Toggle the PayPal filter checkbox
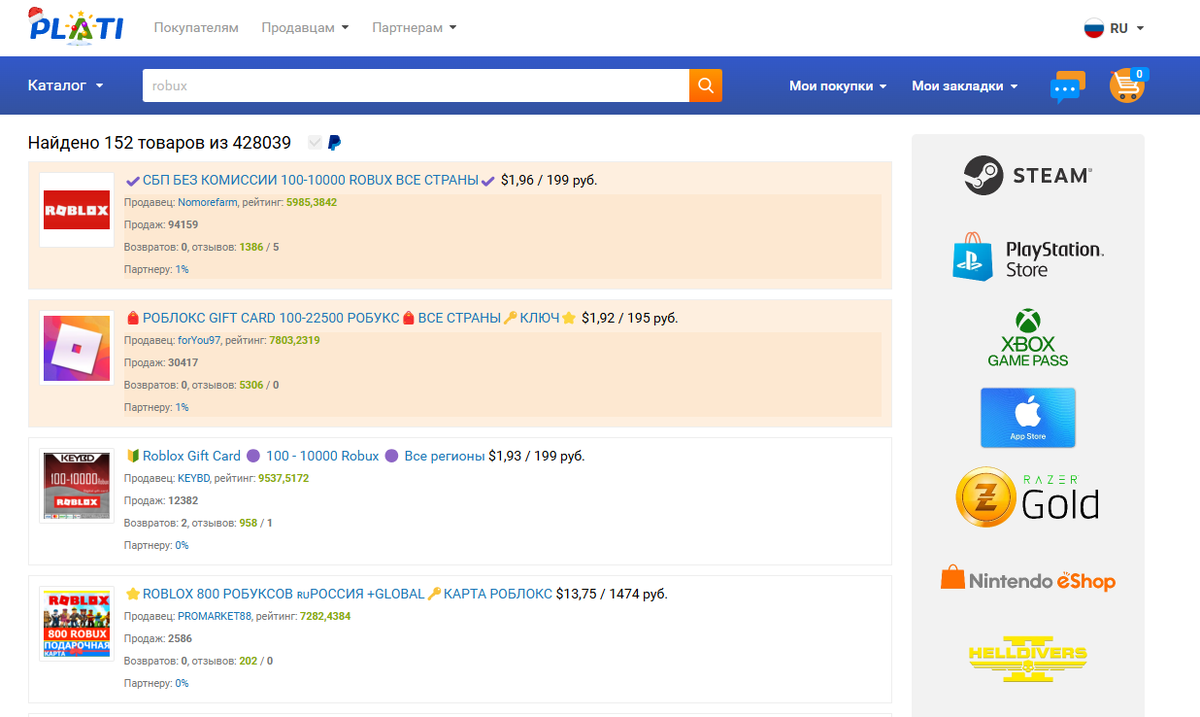 315,143
